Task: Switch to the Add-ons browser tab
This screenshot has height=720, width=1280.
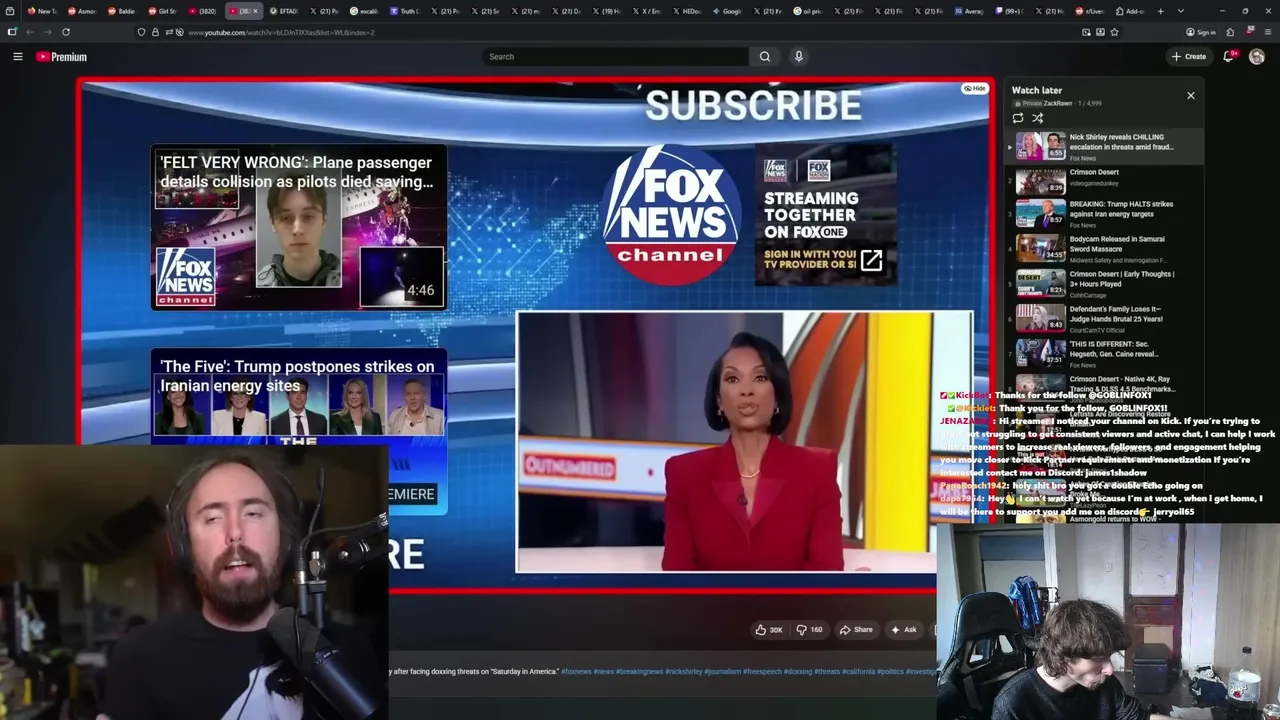Action: (x=1131, y=11)
